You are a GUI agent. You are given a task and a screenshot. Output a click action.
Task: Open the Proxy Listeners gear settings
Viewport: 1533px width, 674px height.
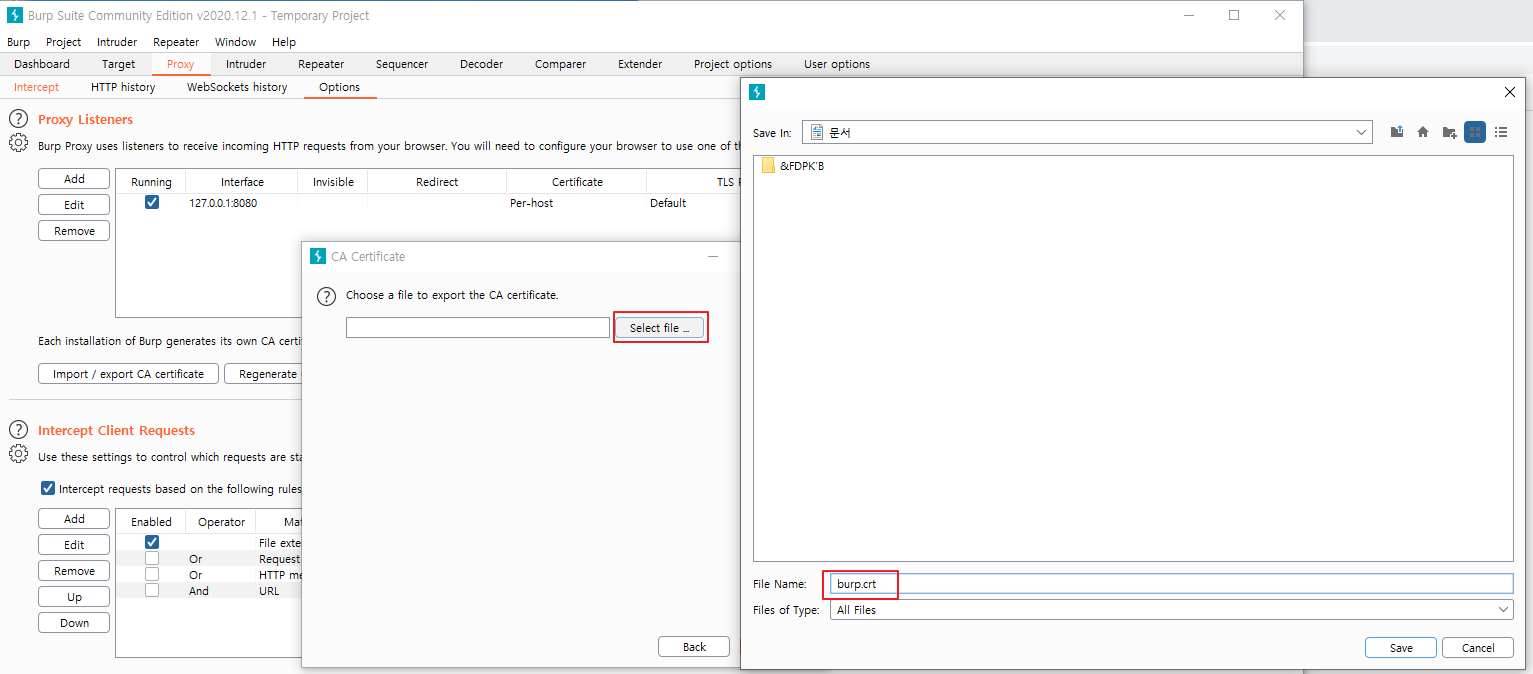18,144
